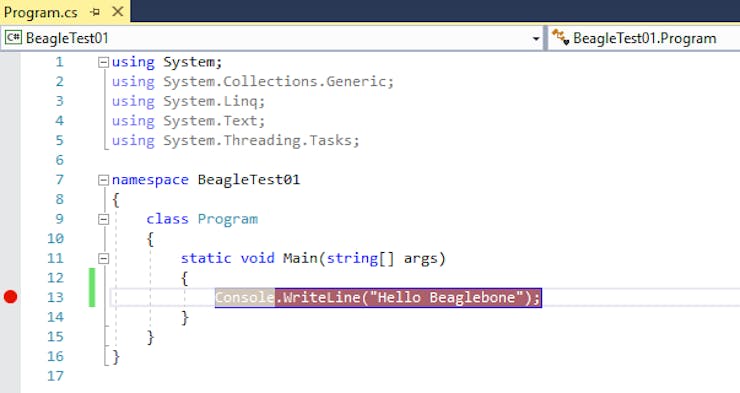This screenshot has width=740, height=393.
Task: Open the BeagleTest01.Program type dropdown
Action: click(x=644, y=38)
